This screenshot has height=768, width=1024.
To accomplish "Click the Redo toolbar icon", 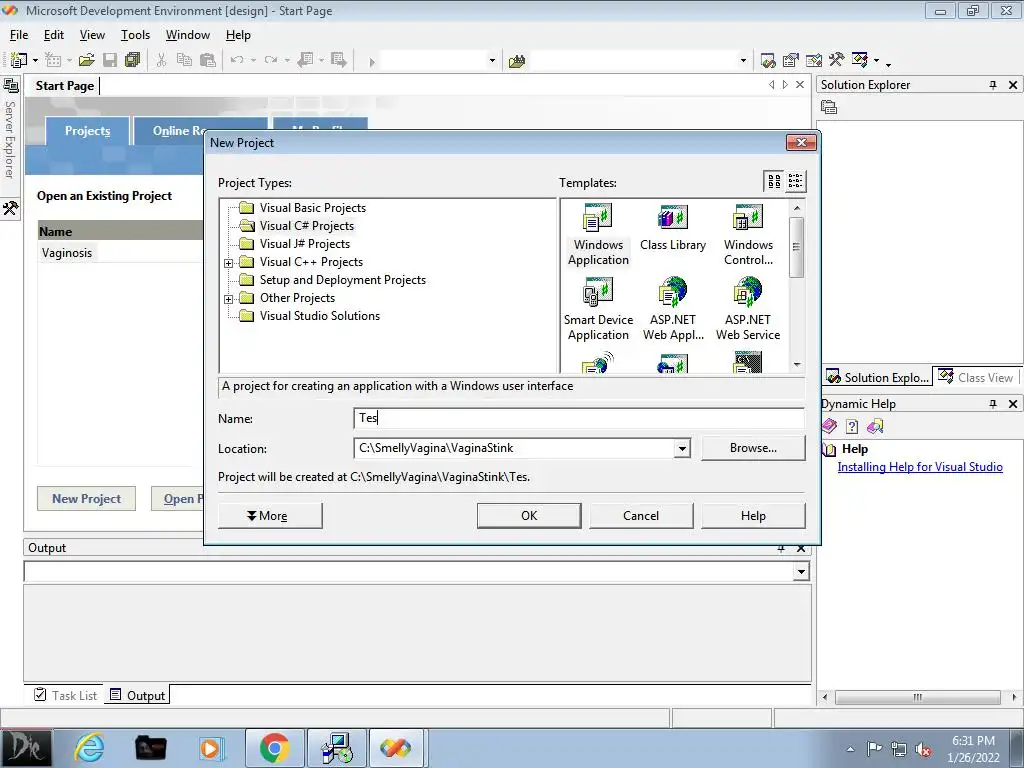I will pyautogui.click(x=271, y=61).
